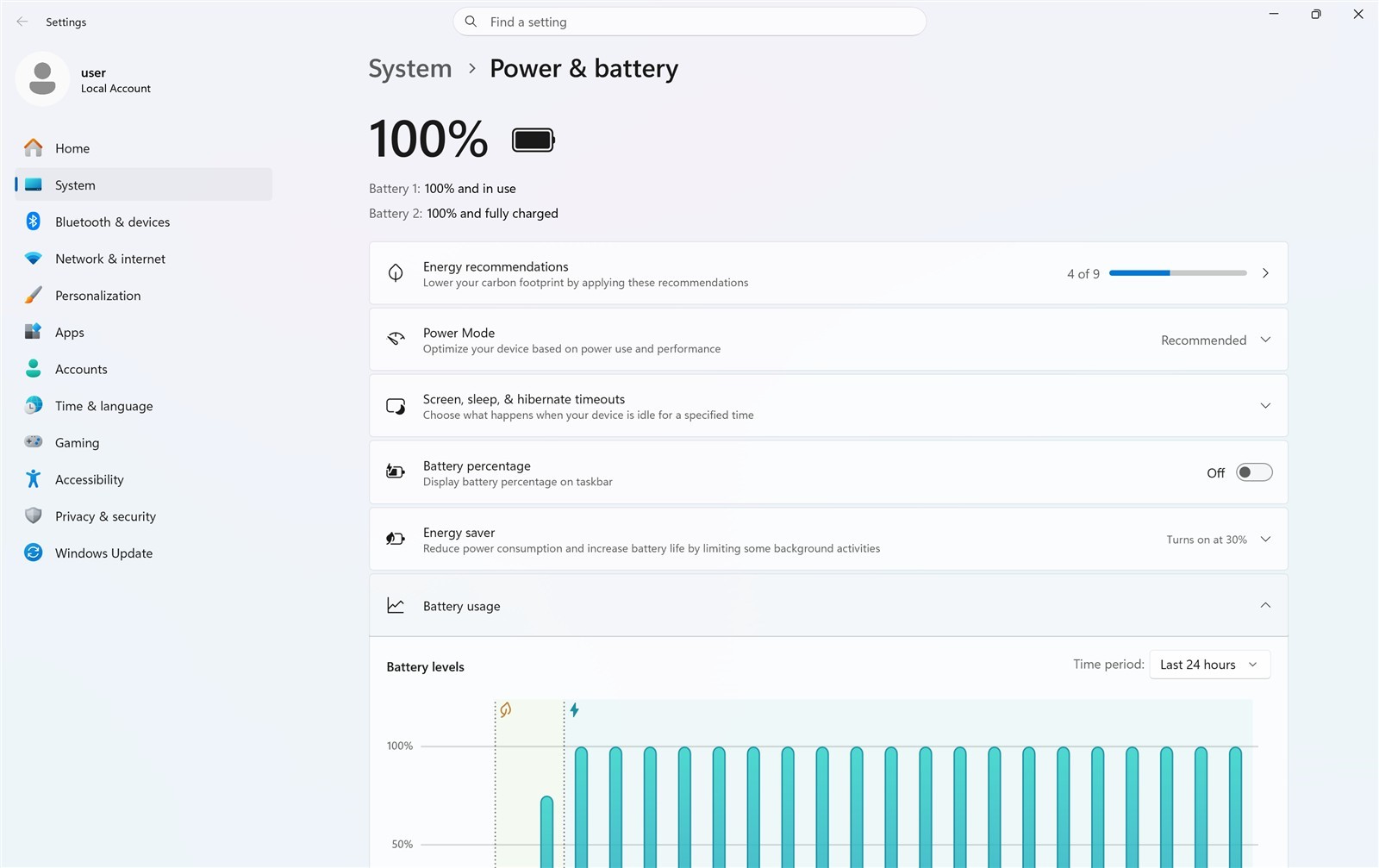Click the charging bolt marker on chart
Screen dimensions: 1379x868
pos(574,709)
